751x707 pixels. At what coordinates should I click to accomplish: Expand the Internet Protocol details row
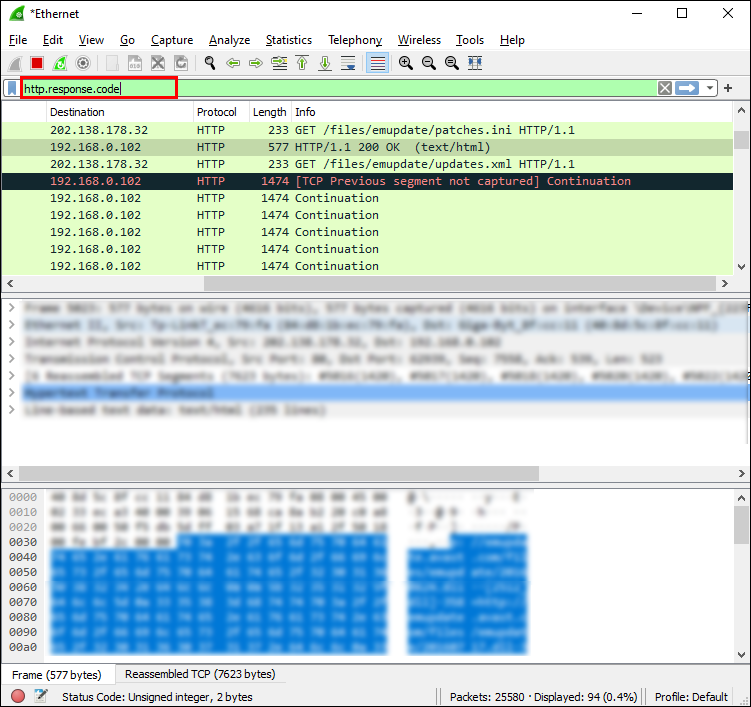(12, 342)
